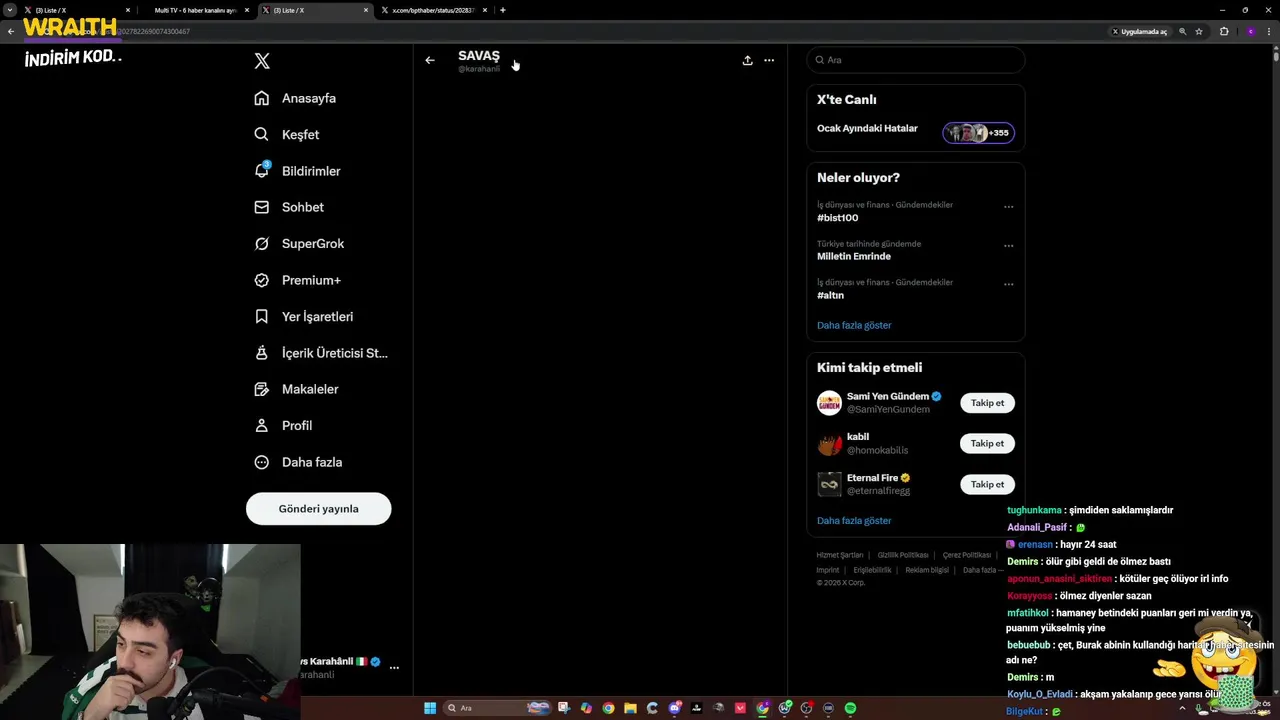
Task: Open Chrome from the taskbar
Action: tap(608, 708)
